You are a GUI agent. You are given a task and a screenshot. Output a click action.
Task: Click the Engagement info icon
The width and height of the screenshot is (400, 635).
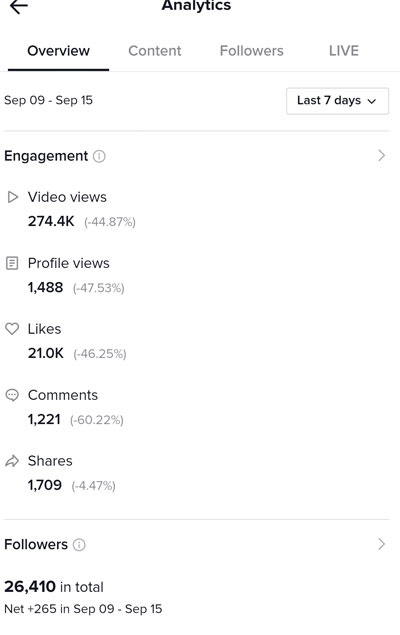pos(99,156)
